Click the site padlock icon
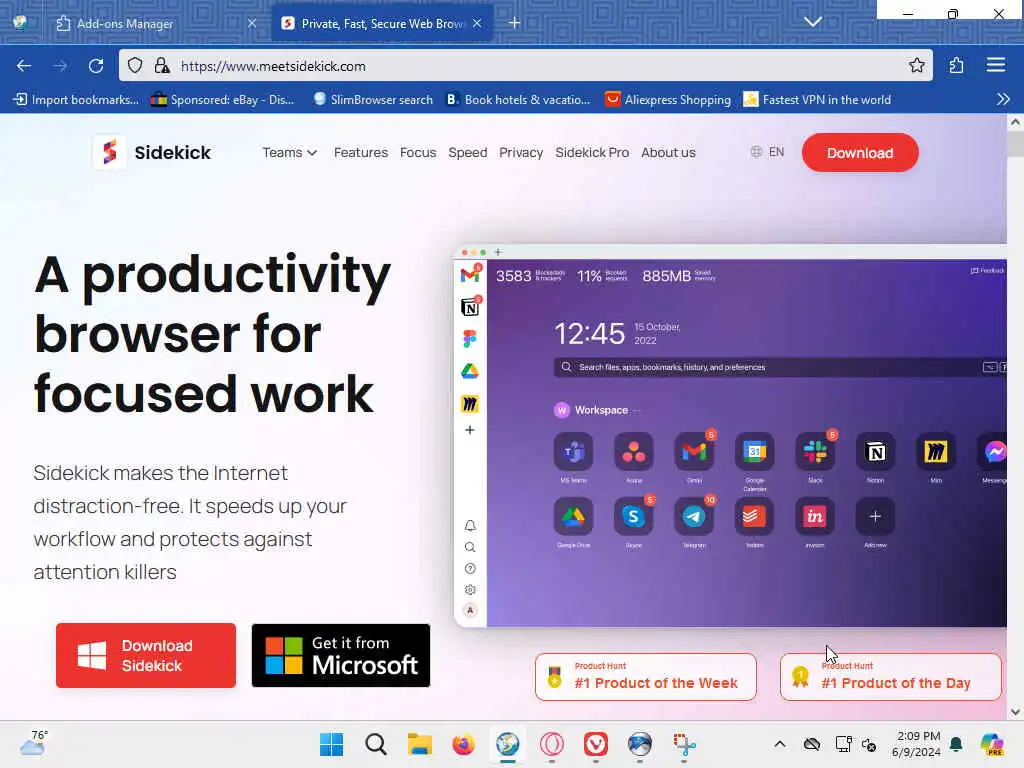This screenshot has height=768, width=1024. 162,66
